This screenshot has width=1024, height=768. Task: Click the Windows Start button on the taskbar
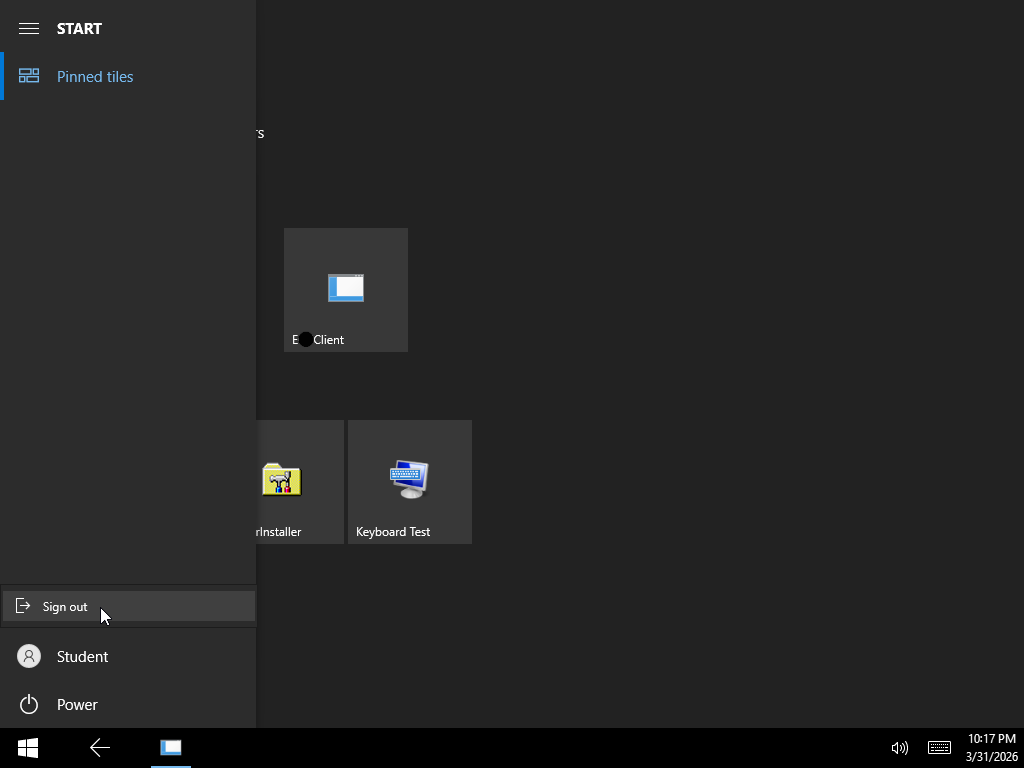point(26,747)
